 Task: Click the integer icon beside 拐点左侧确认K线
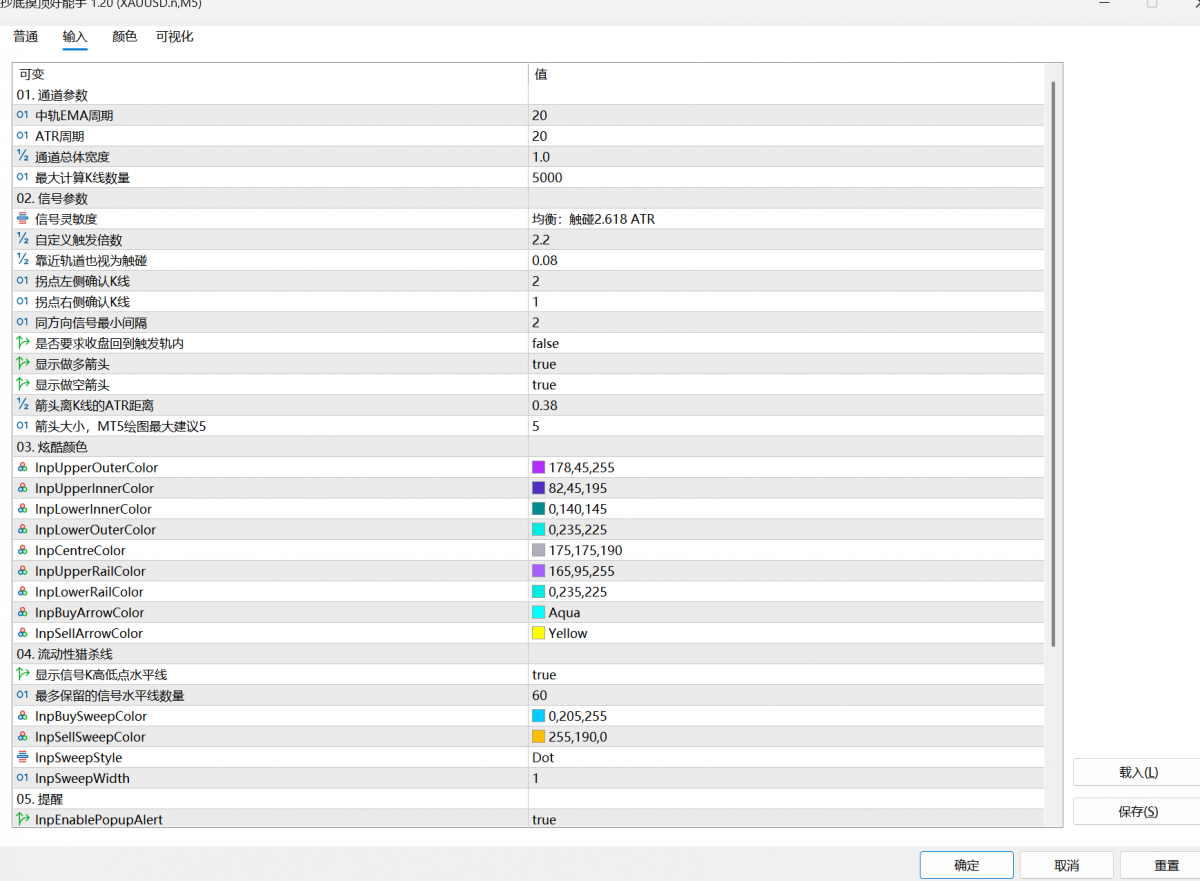point(23,281)
